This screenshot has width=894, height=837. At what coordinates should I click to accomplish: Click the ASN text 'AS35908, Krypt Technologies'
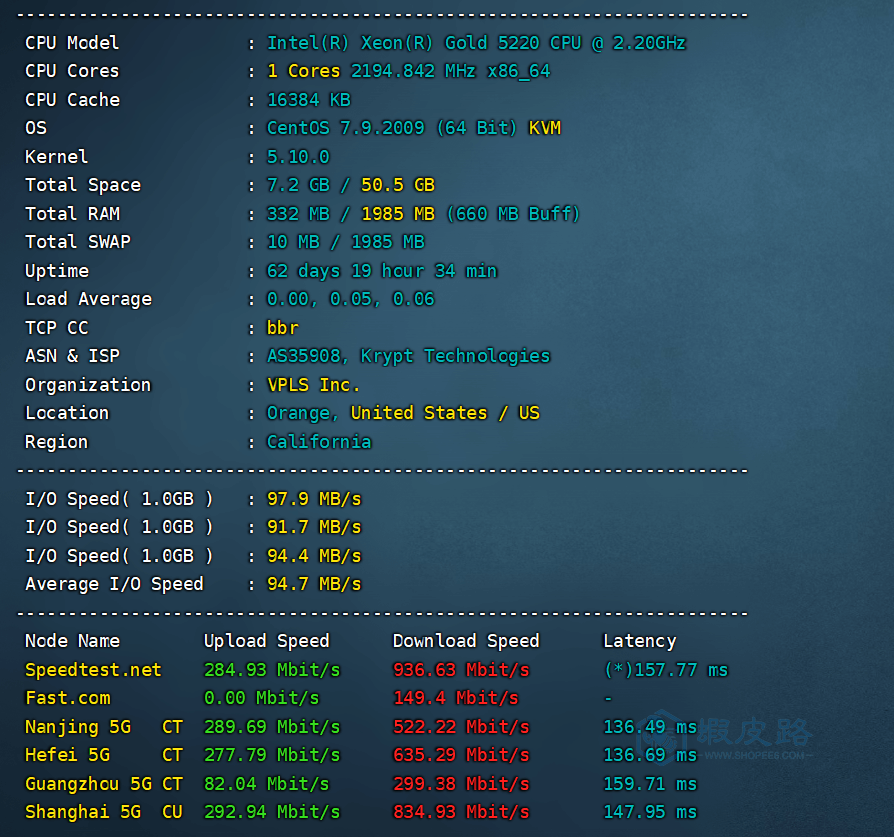pos(408,356)
